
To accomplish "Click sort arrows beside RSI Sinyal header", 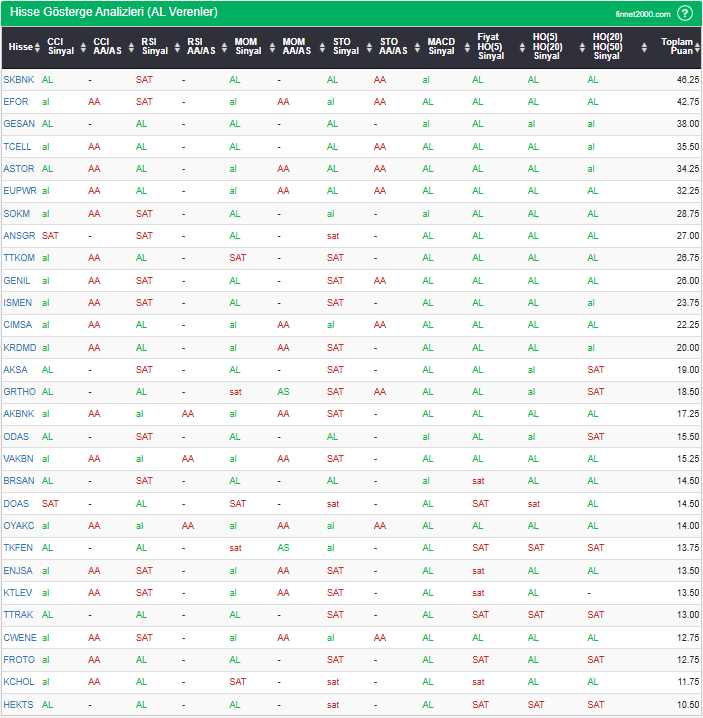I will [x=178, y=47].
